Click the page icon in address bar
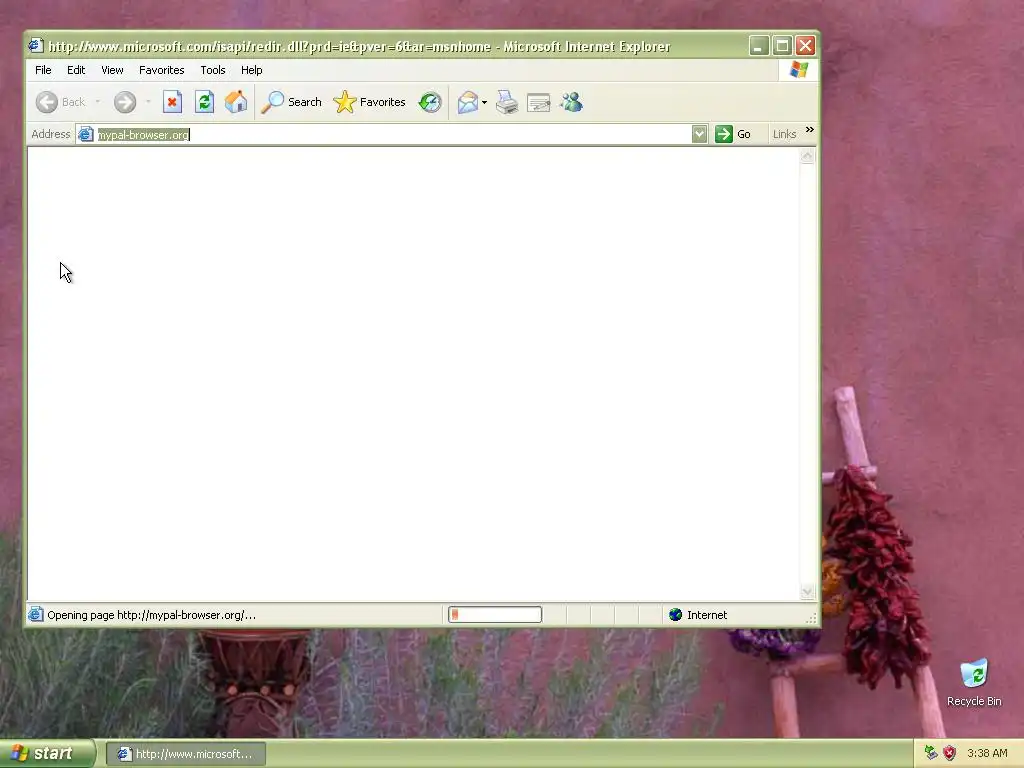The image size is (1024, 768). 85,134
